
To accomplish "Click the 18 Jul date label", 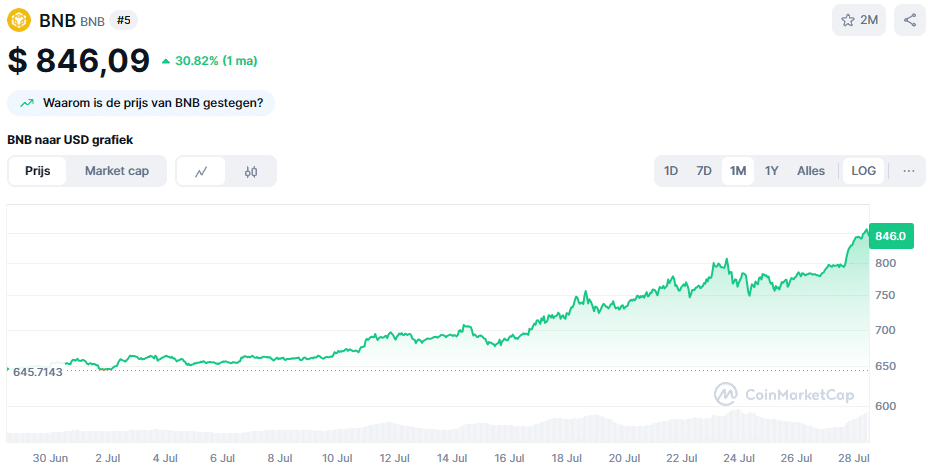I will (566, 458).
